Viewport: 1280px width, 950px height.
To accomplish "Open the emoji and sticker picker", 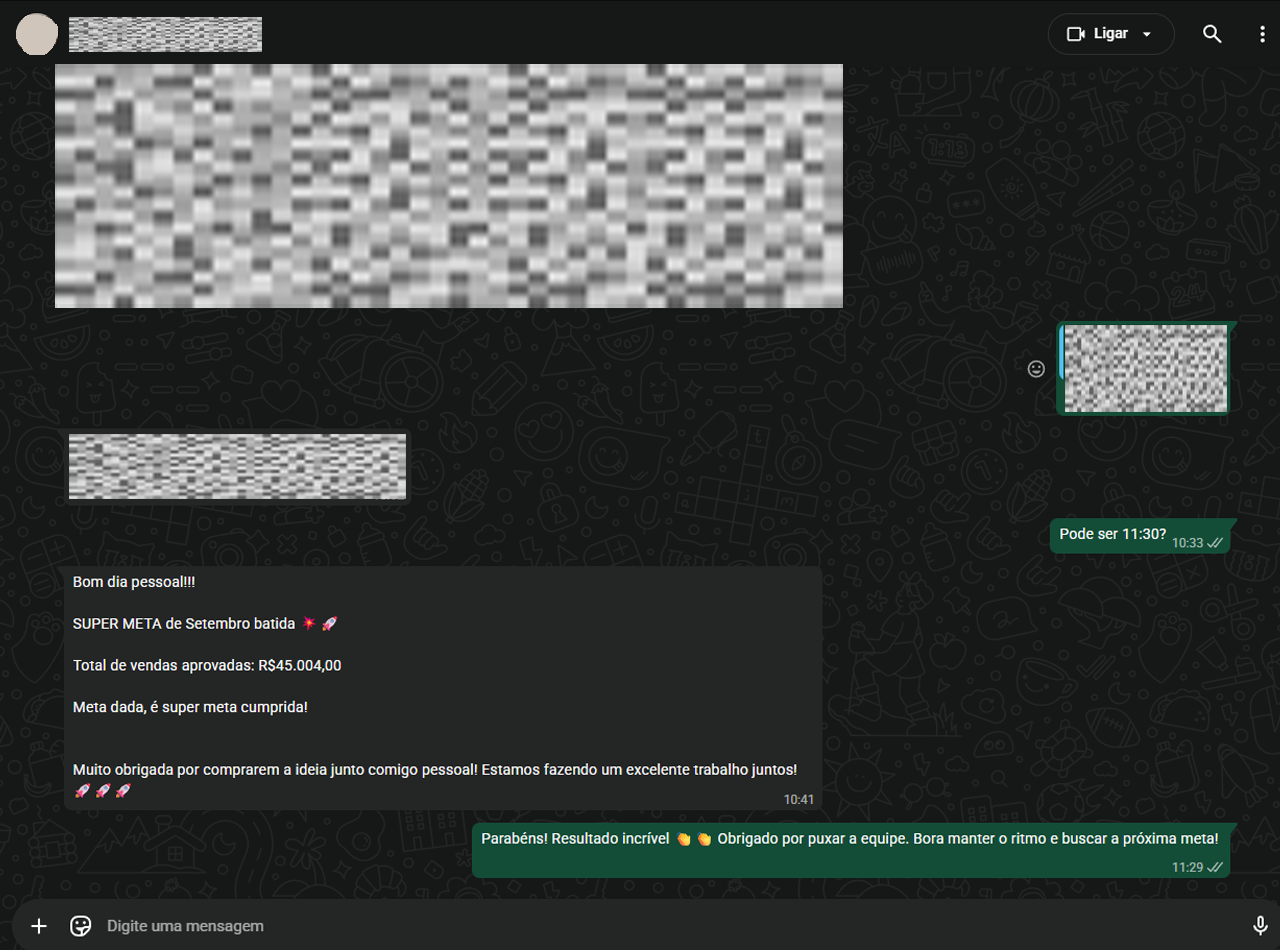I will pyautogui.click(x=81, y=926).
